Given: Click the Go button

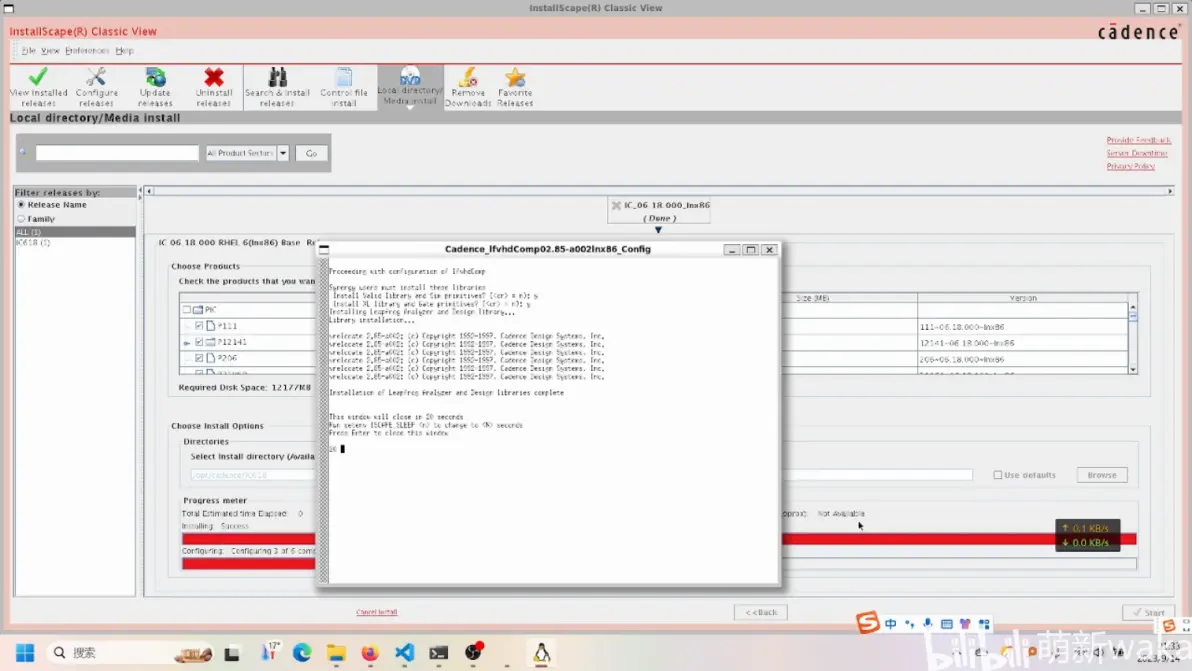Looking at the screenshot, I should 312,153.
